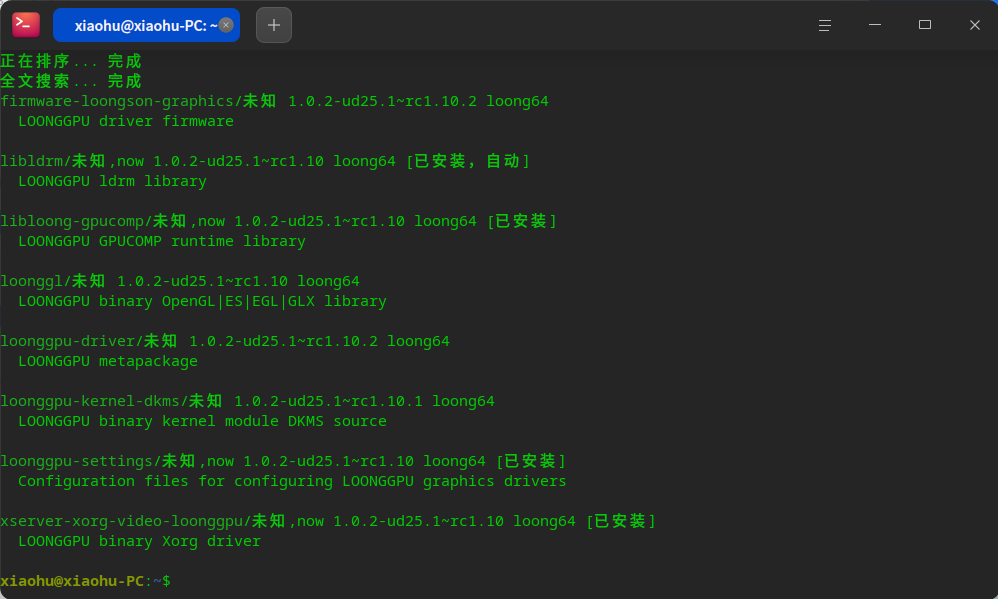Click version 1.0.2-ud25.1~rc1.10.1 of kernel-dkms

328,401
